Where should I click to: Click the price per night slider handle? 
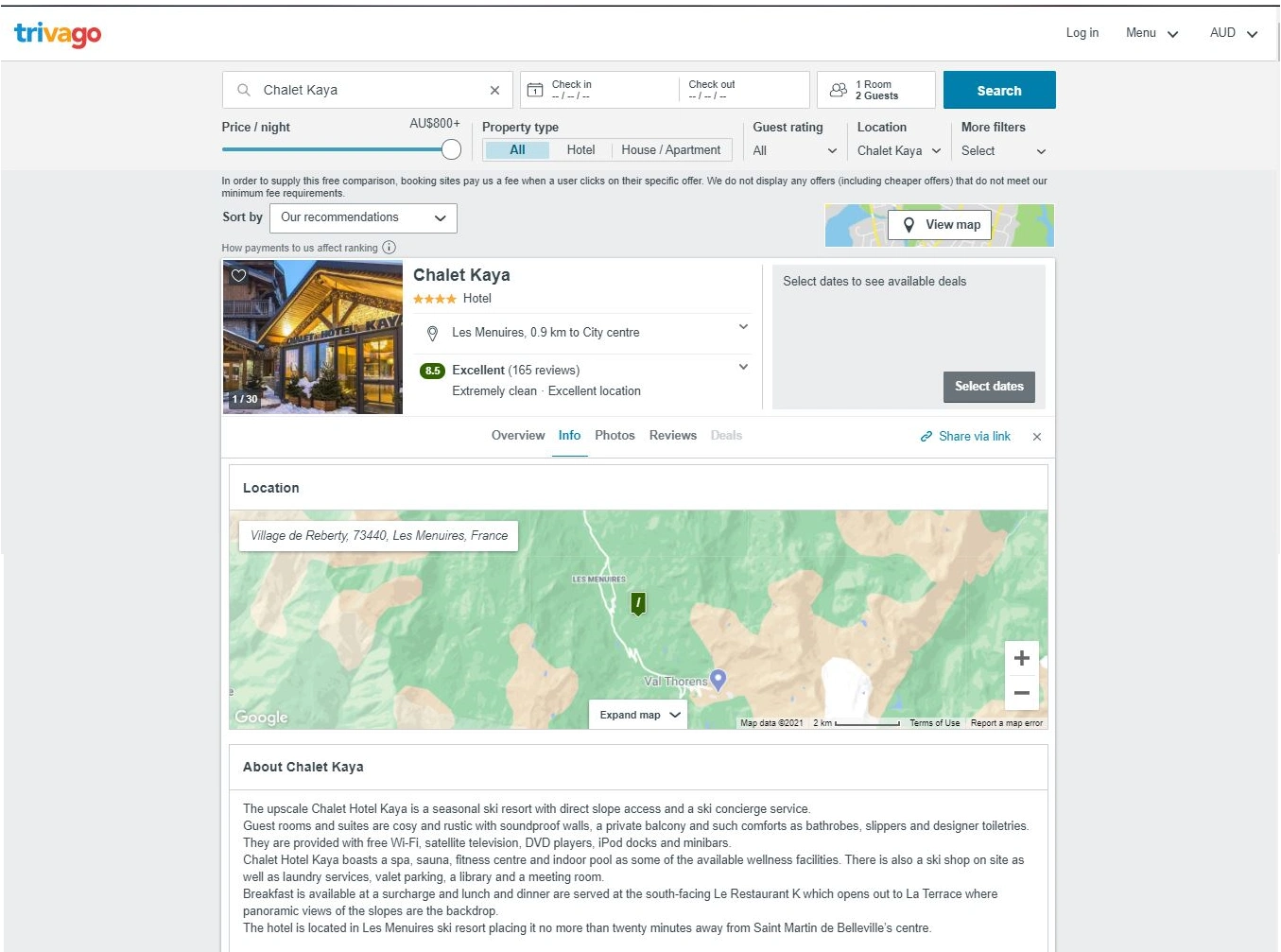point(451,149)
